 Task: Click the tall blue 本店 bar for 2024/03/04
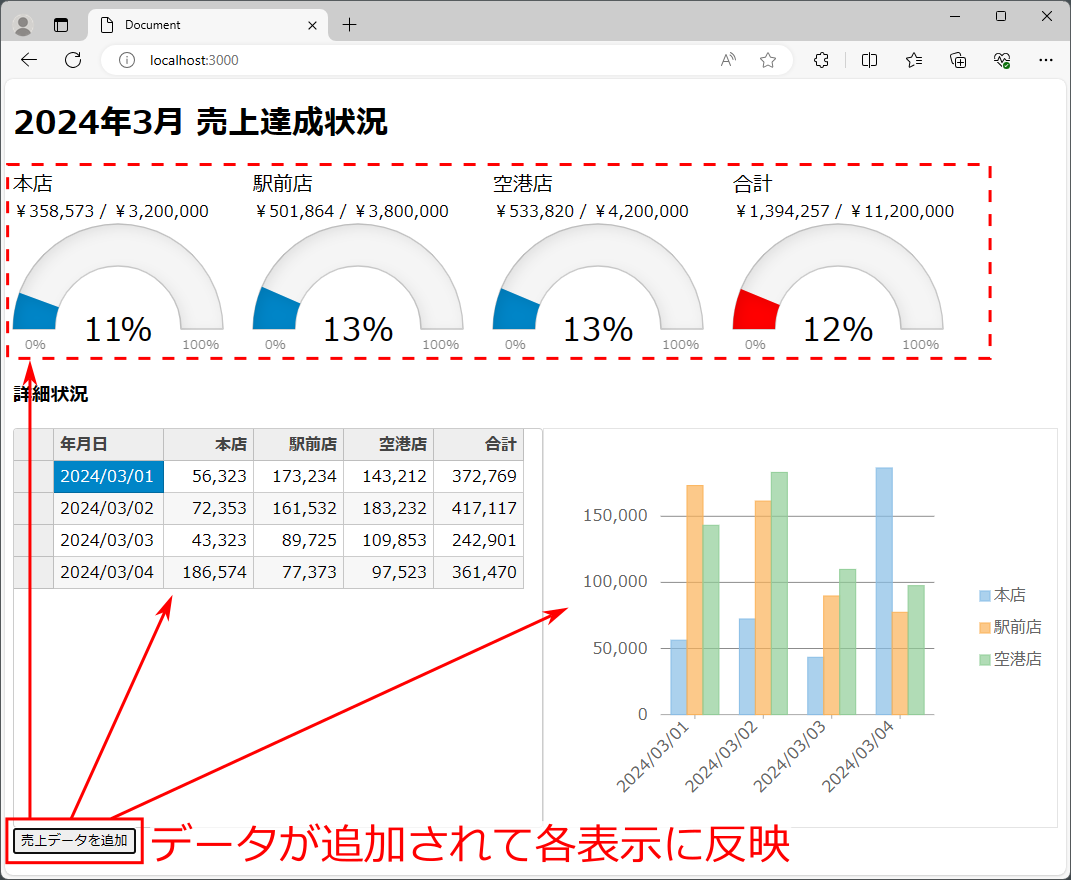point(884,591)
